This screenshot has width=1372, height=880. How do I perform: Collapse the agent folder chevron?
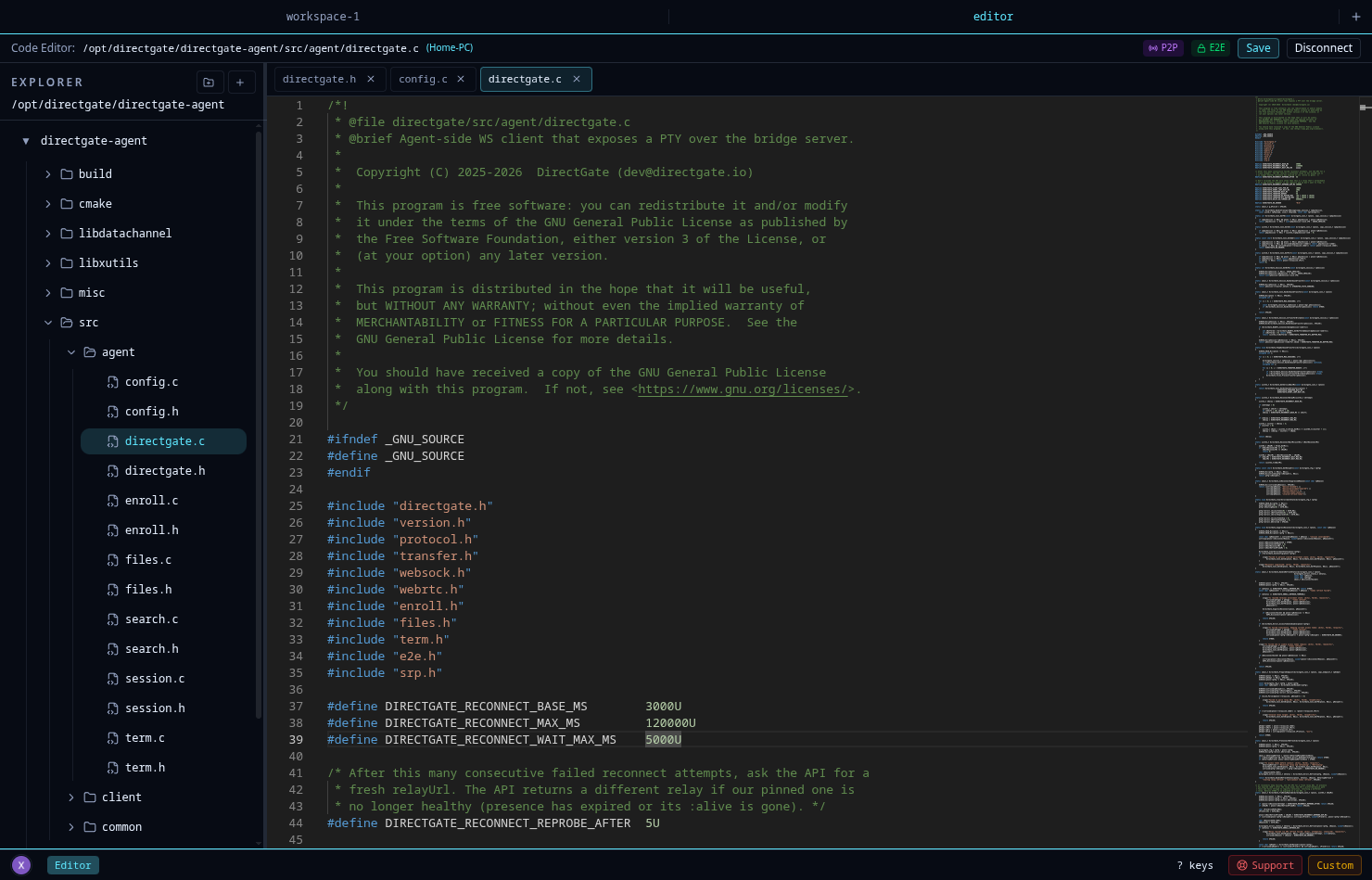(x=71, y=352)
